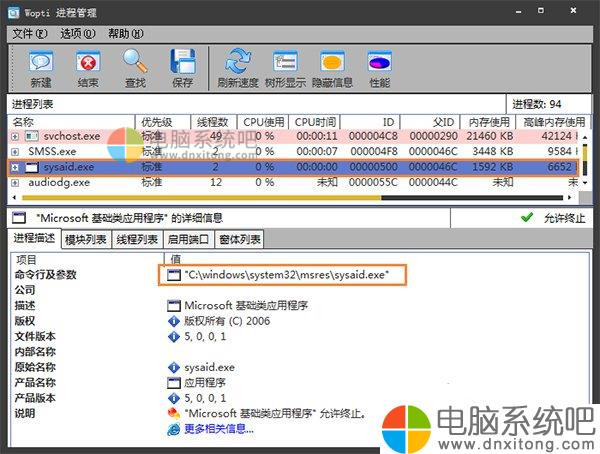Click the info icon in the 文件版本 row
This screenshot has width=600, height=454.
pos(174,336)
